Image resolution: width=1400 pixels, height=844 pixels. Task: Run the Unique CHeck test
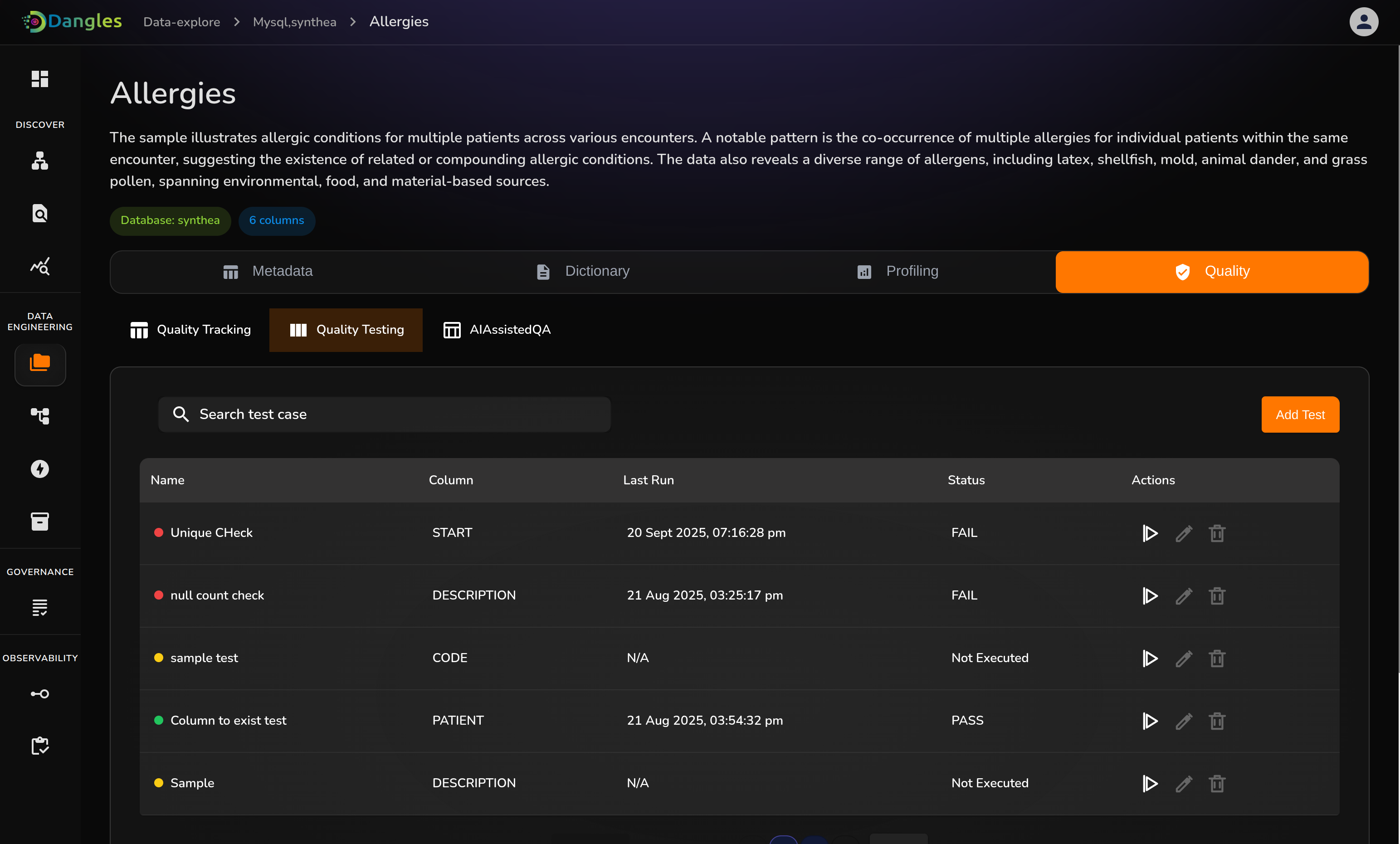pyautogui.click(x=1150, y=533)
